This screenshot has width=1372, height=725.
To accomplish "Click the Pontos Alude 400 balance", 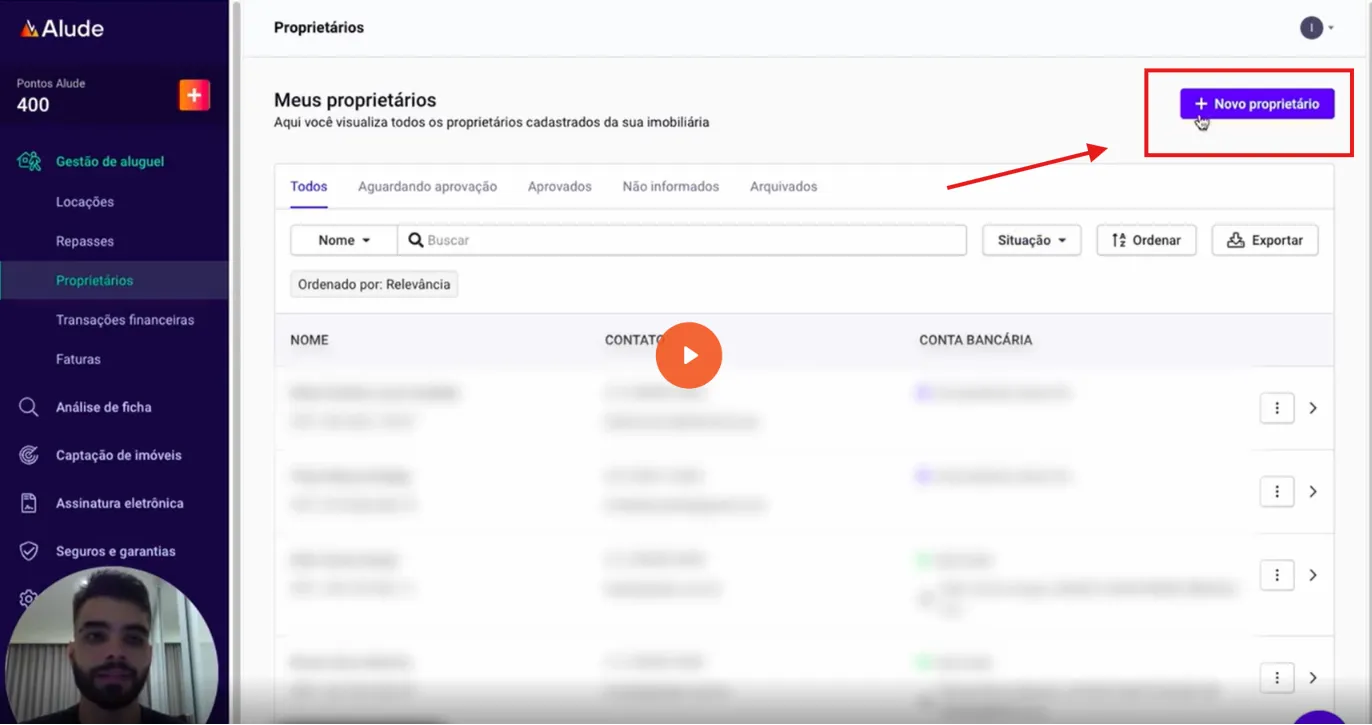I will point(51,95).
